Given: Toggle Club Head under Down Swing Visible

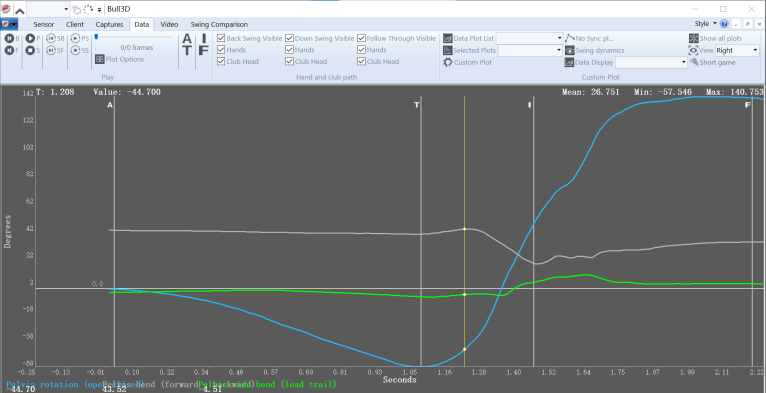Looking at the screenshot, I should coord(289,62).
